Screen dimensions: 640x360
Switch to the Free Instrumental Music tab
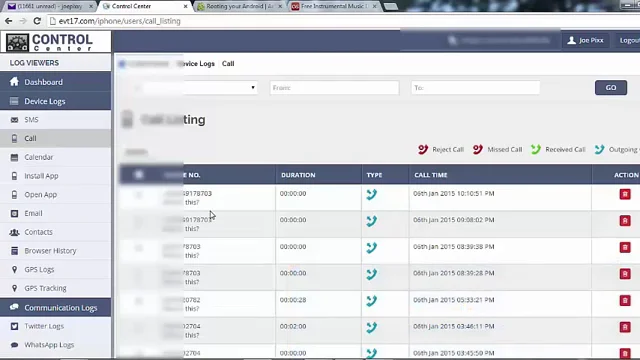pyautogui.click(x=334, y=6)
